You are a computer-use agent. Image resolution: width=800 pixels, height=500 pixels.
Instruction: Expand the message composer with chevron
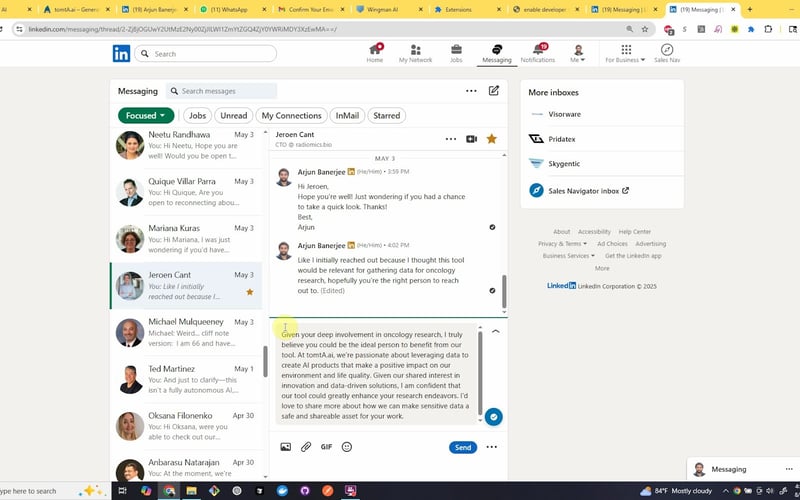495,331
